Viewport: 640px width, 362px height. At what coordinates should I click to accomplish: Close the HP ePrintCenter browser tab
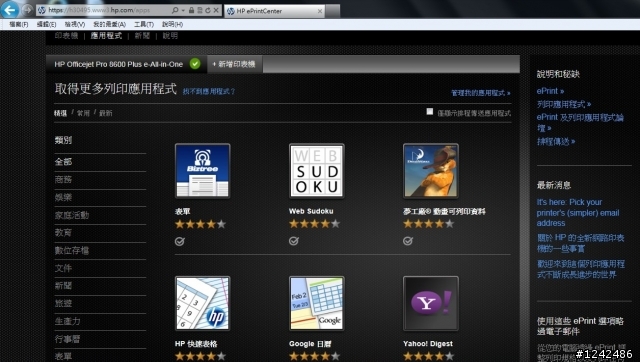click(320, 11)
